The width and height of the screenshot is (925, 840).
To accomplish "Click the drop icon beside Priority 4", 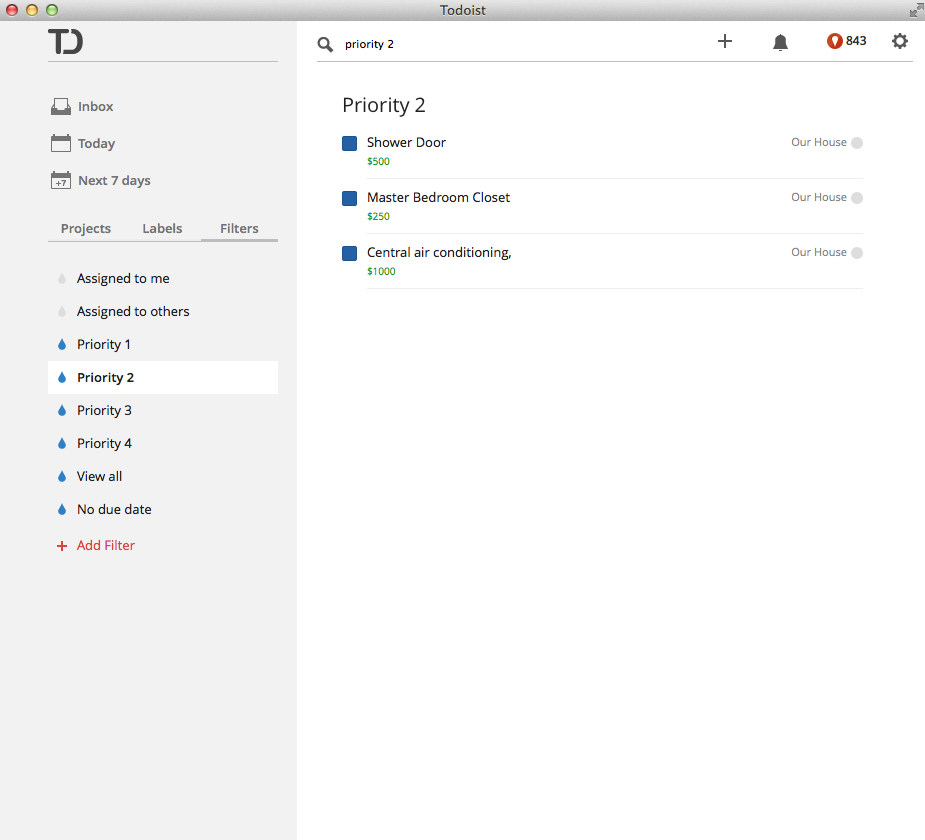I will coord(62,444).
